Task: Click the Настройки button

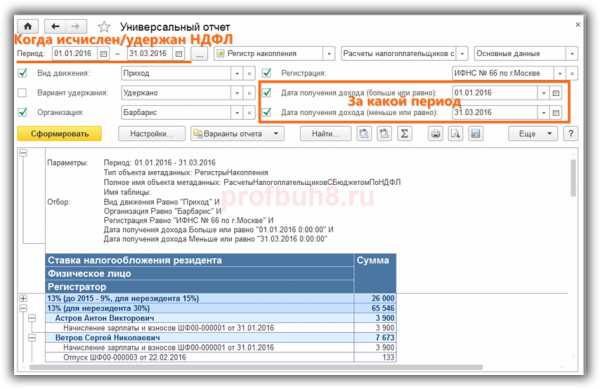Action: click(152, 133)
